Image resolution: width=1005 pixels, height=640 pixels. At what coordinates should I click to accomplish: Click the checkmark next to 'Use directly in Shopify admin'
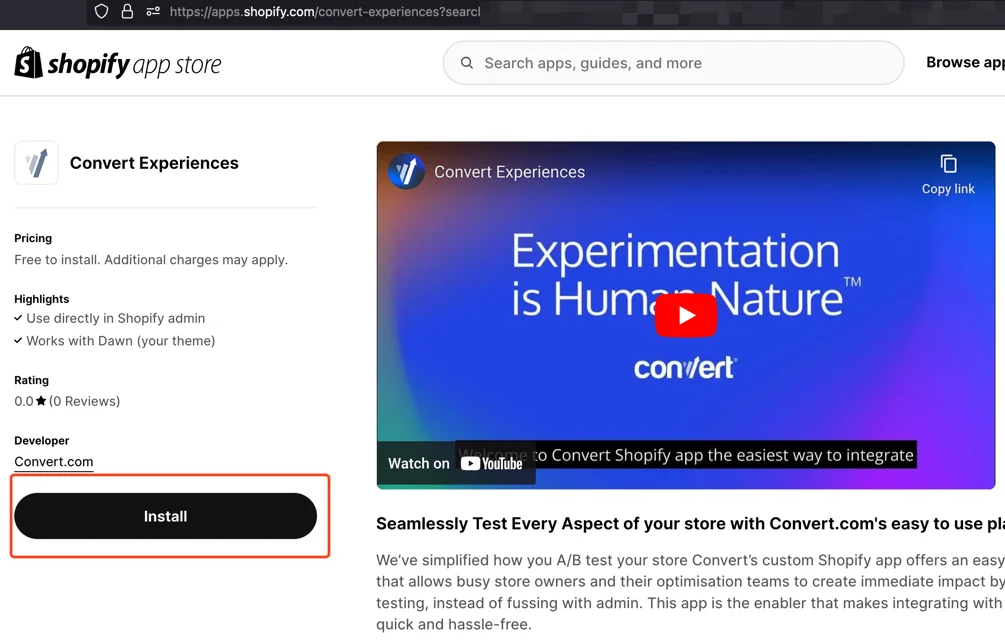pyautogui.click(x=18, y=318)
